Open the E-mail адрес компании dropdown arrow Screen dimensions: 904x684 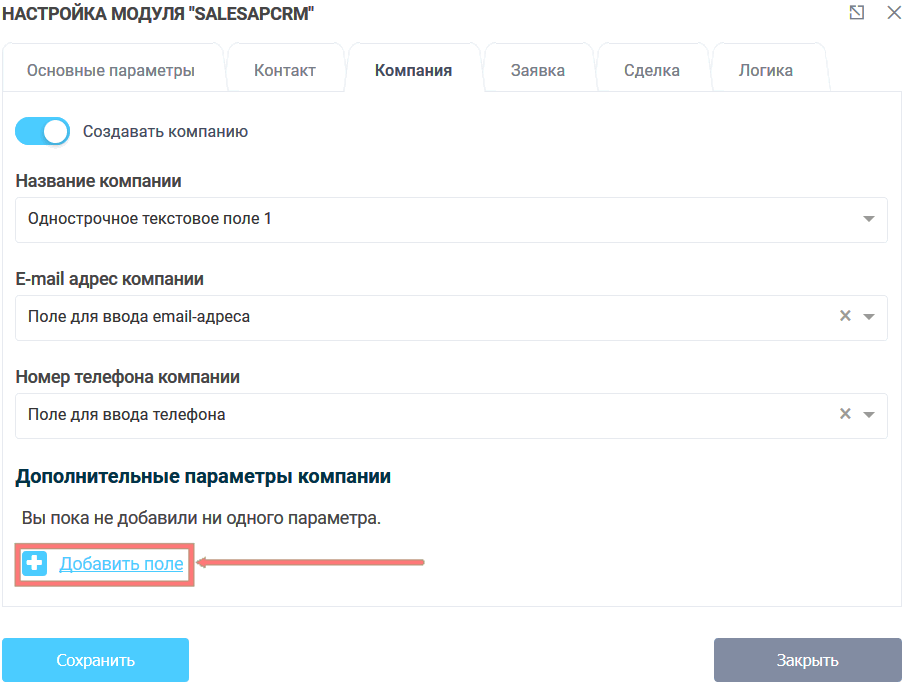tap(870, 318)
